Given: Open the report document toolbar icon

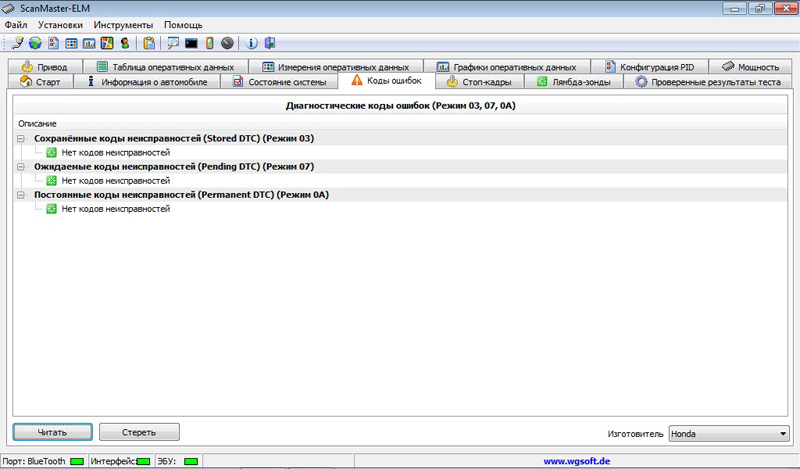Looking at the screenshot, I should [54, 43].
